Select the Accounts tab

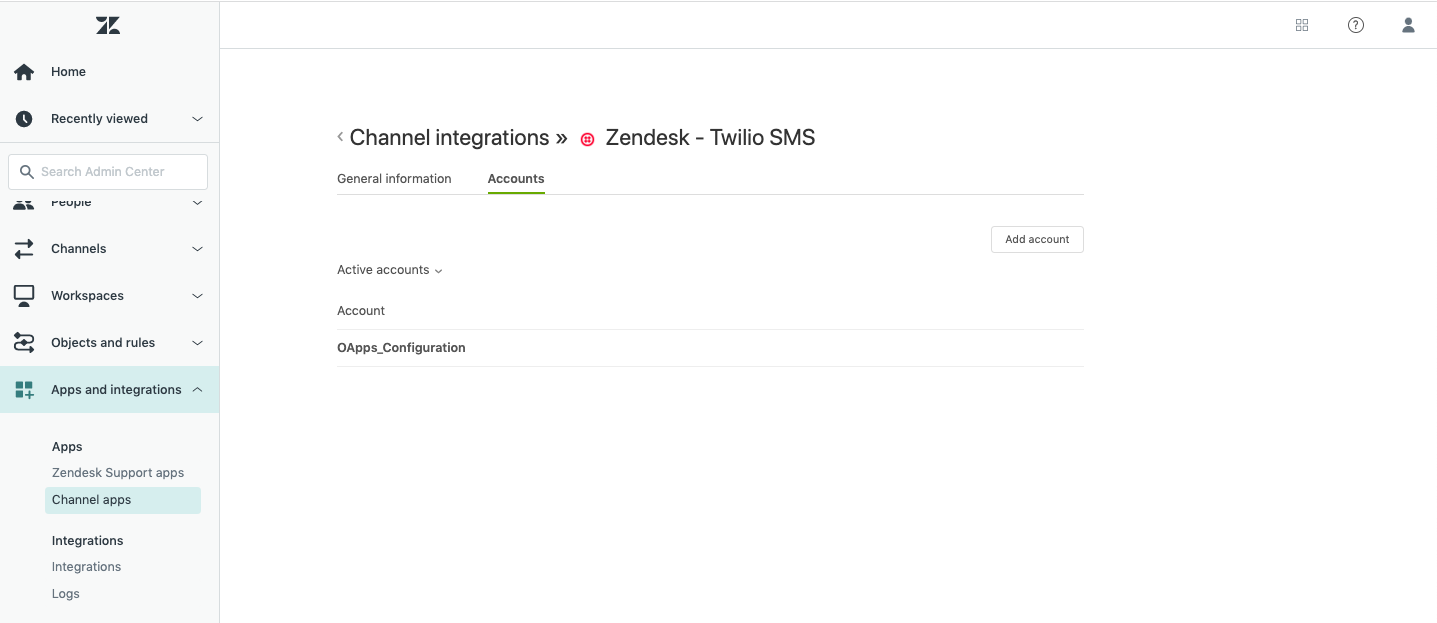tap(516, 179)
